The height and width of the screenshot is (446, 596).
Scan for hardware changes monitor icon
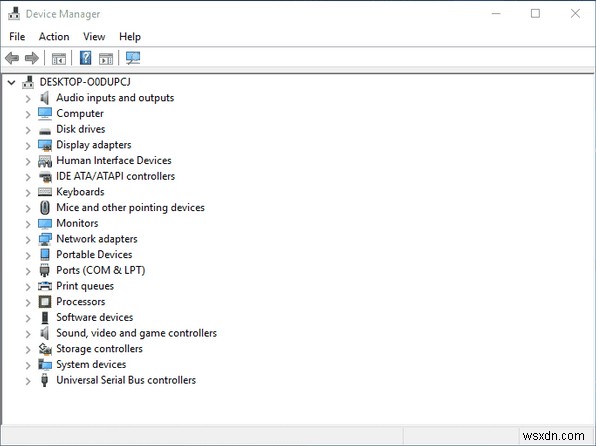point(133,58)
